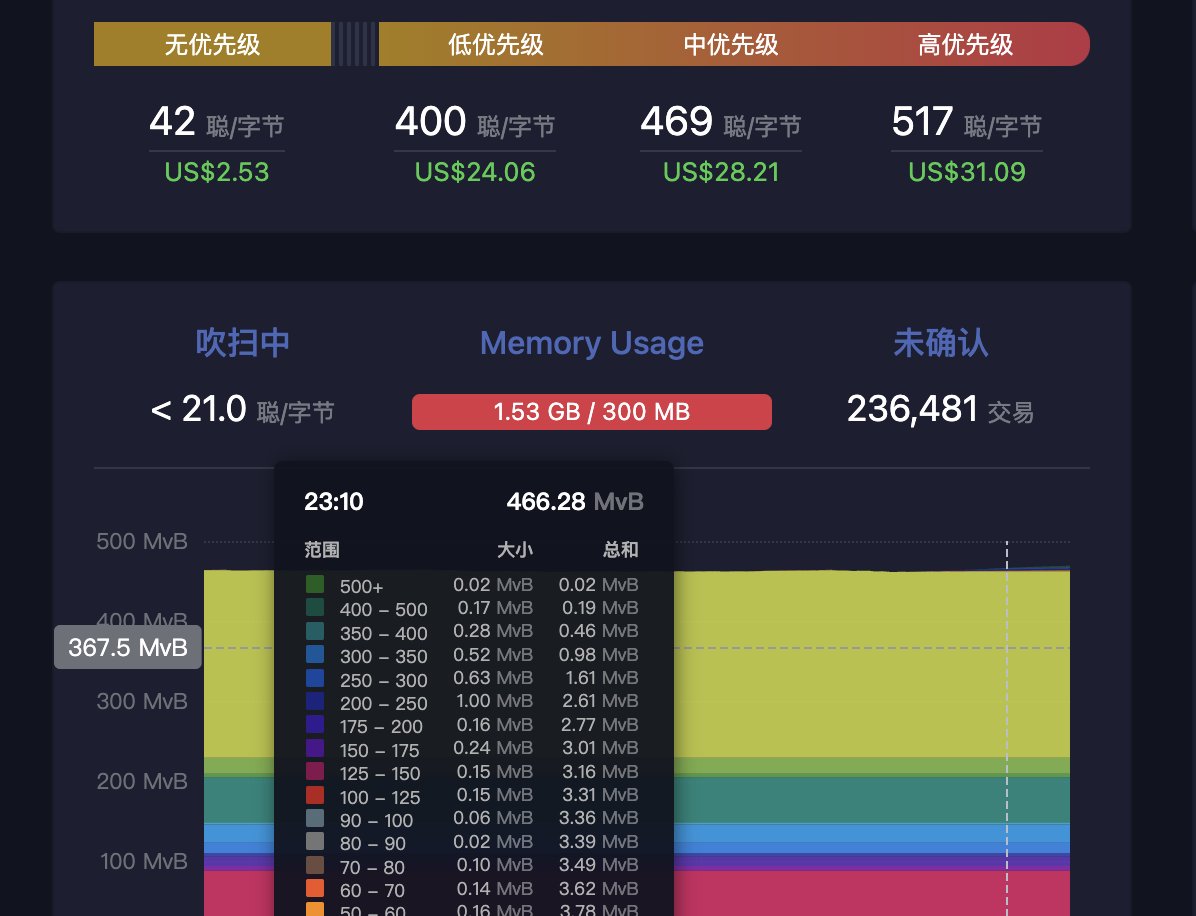This screenshot has height=916, width=1196.
Task: Click the 400 – 500 range color swatch
Action: click(315, 608)
